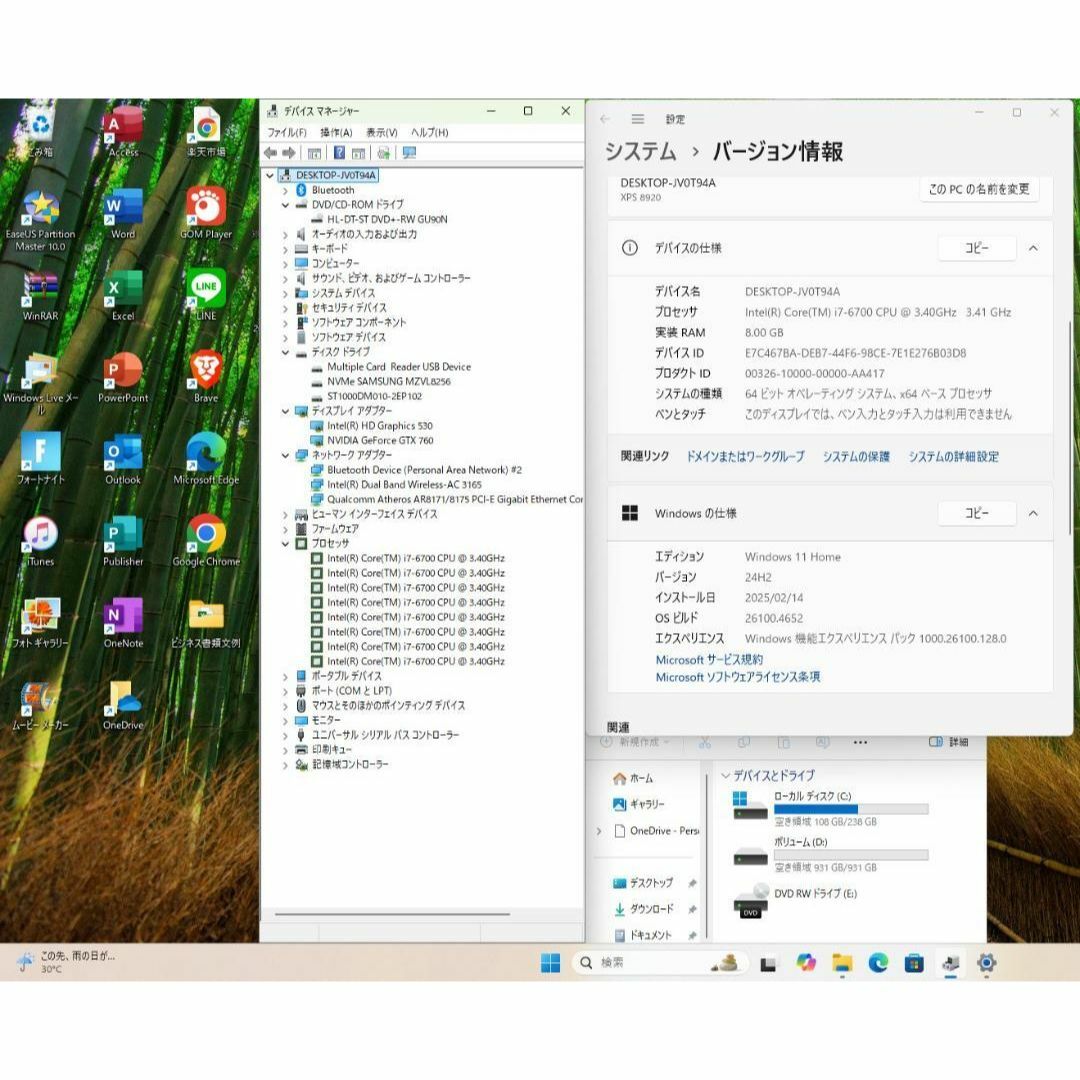The image size is (1080, 1080).
Task: Launch the Brave browser desktop icon
Action: [x=206, y=377]
